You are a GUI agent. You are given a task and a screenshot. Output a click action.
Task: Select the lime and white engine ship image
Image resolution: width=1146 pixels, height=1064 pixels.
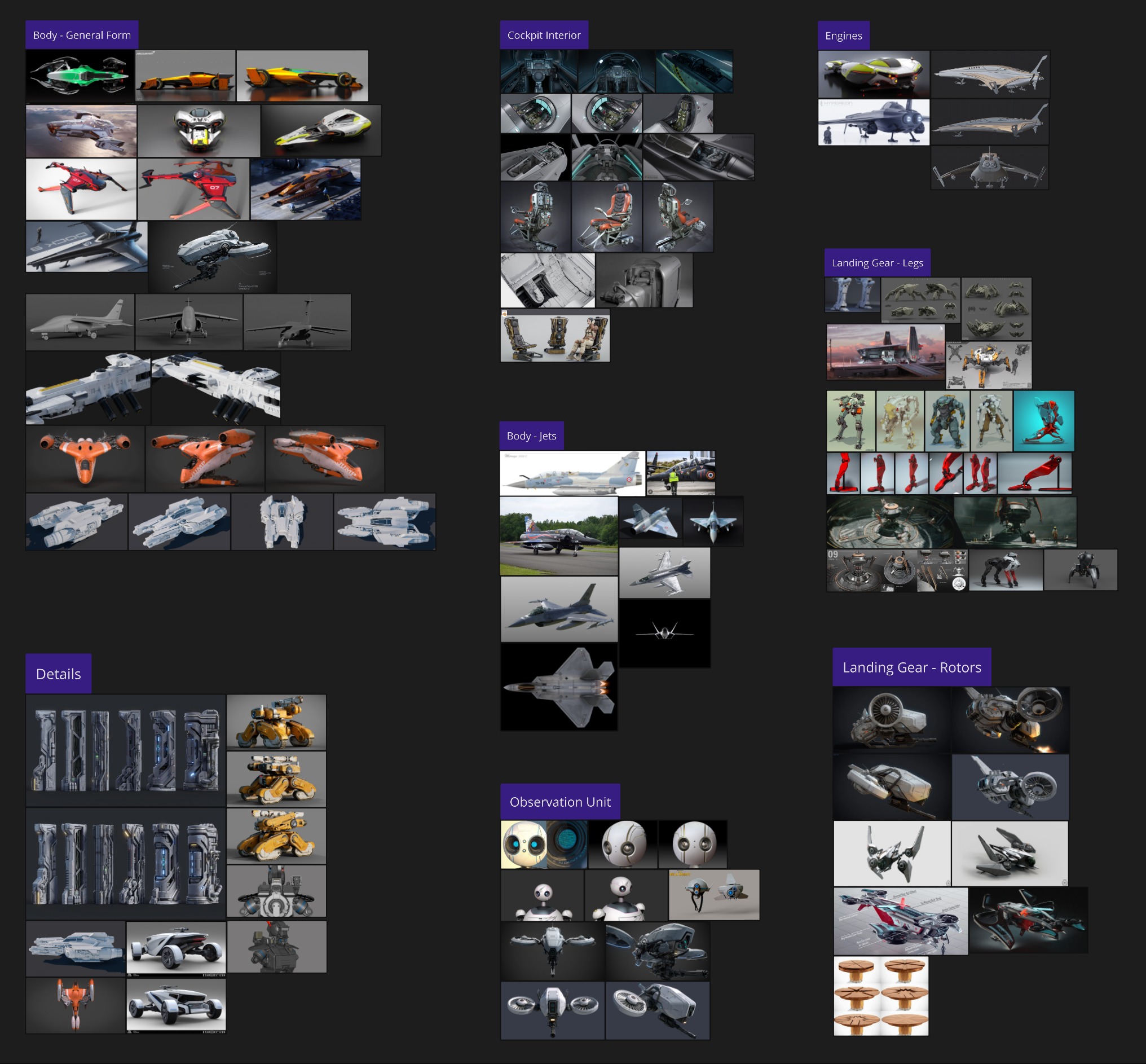(x=873, y=74)
